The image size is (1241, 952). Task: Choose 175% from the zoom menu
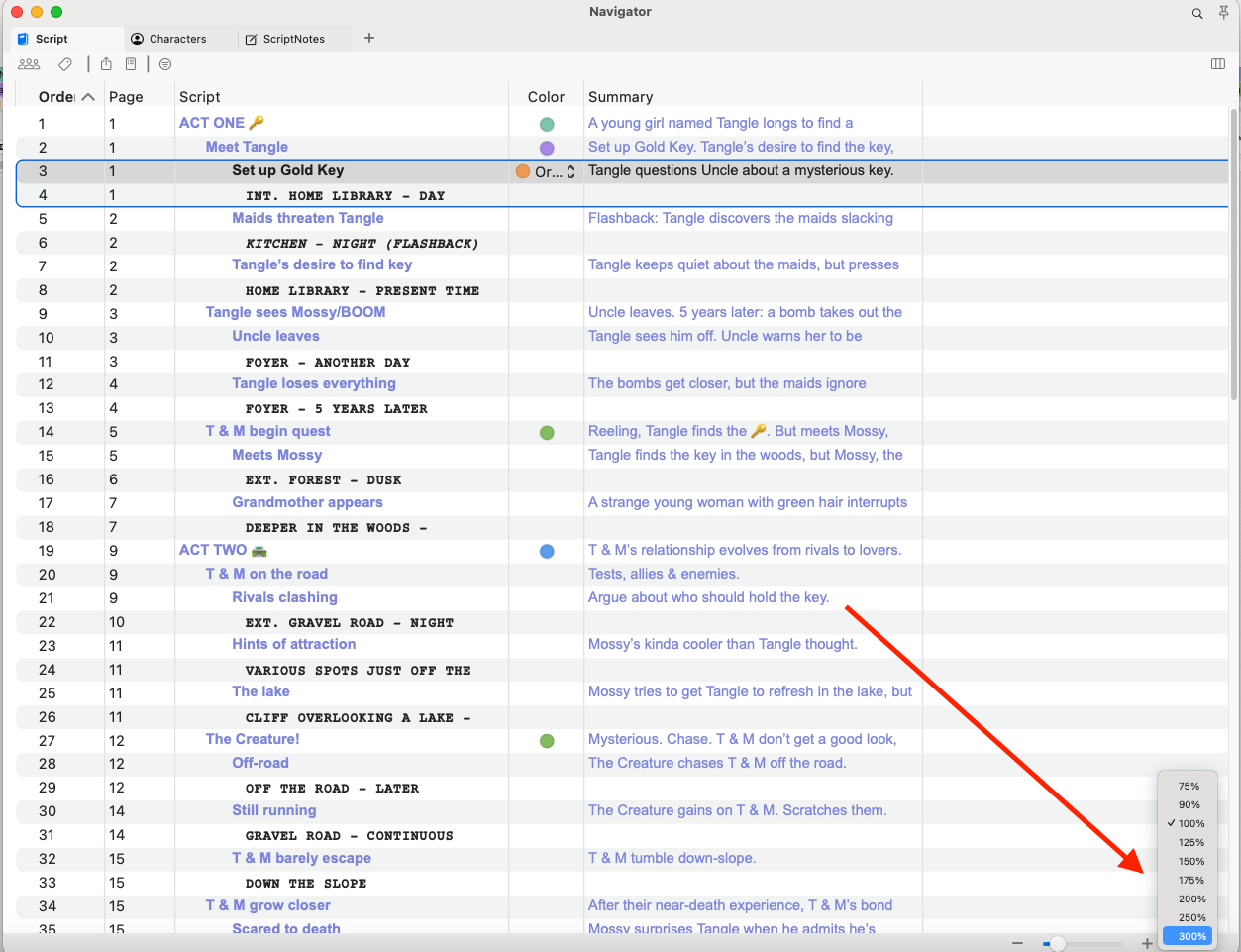click(x=1189, y=881)
